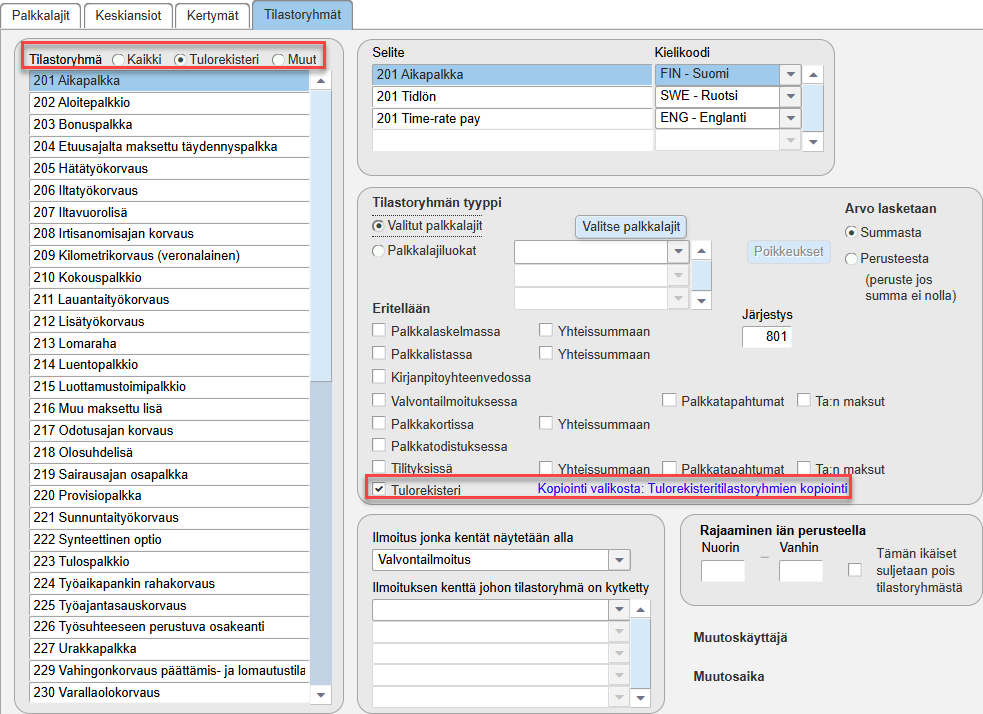This screenshot has width=983, height=714.
Task: Enable Ta:n maksut on the Valvontailmoituksessa row
Action: [804, 400]
